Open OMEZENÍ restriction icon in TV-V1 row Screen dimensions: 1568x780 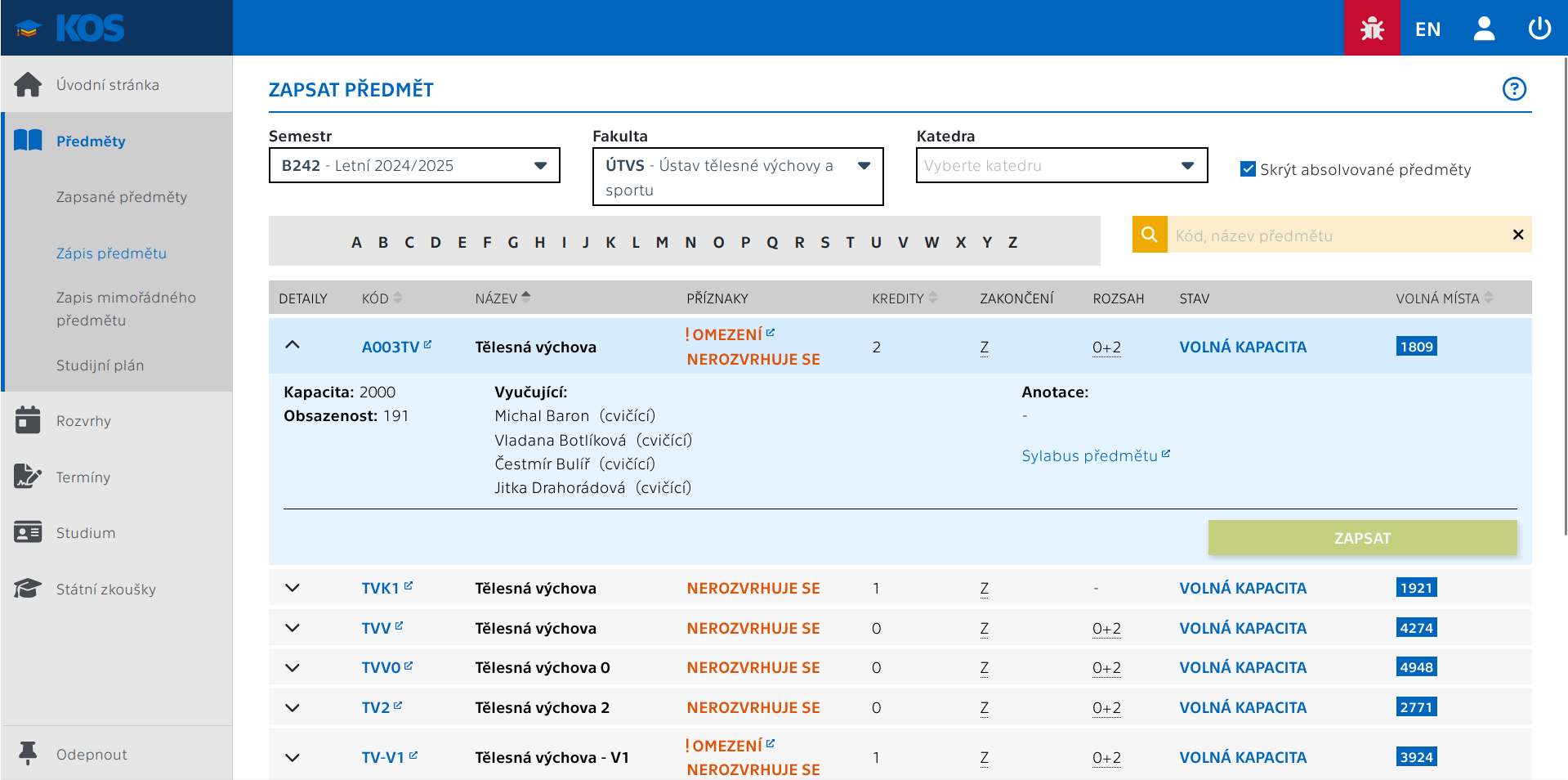771,743
